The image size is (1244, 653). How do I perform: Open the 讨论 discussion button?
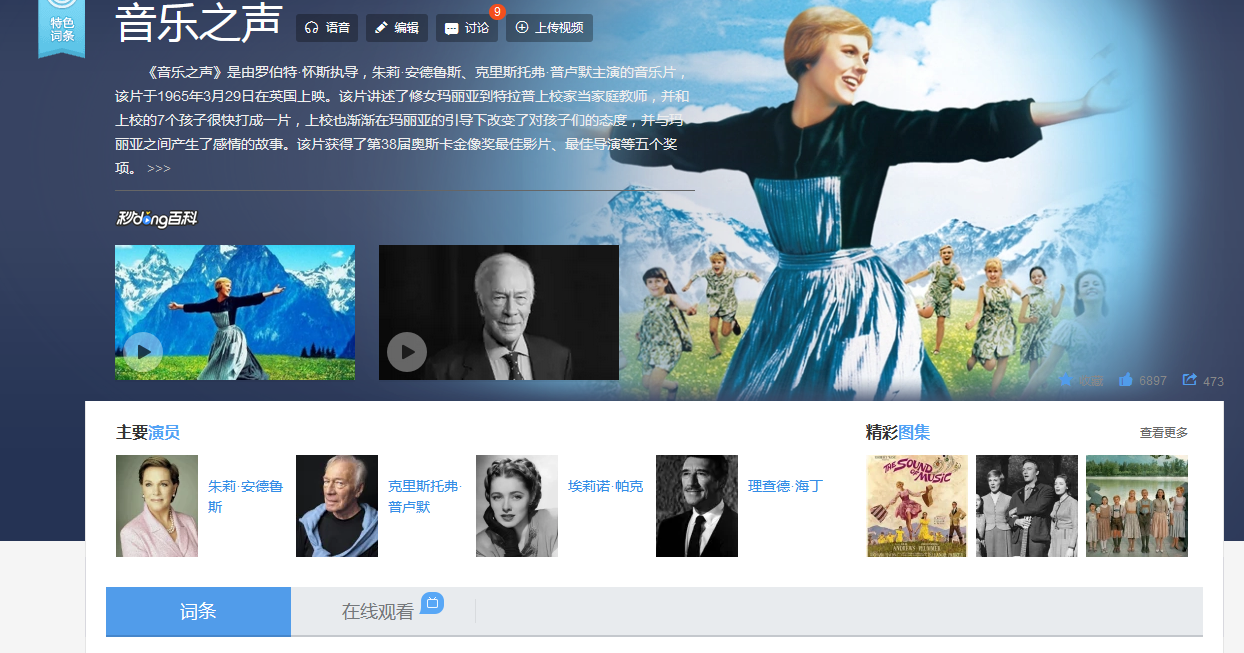click(x=467, y=28)
